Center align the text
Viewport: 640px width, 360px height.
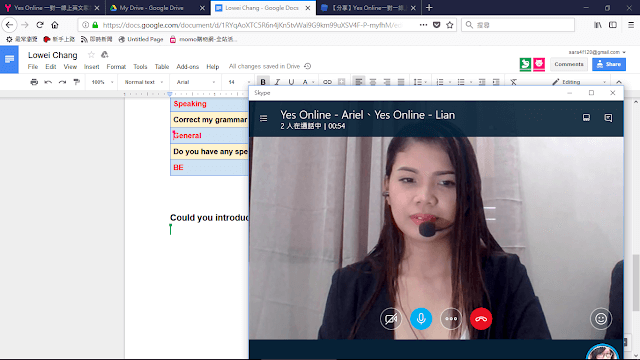[373, 82]
